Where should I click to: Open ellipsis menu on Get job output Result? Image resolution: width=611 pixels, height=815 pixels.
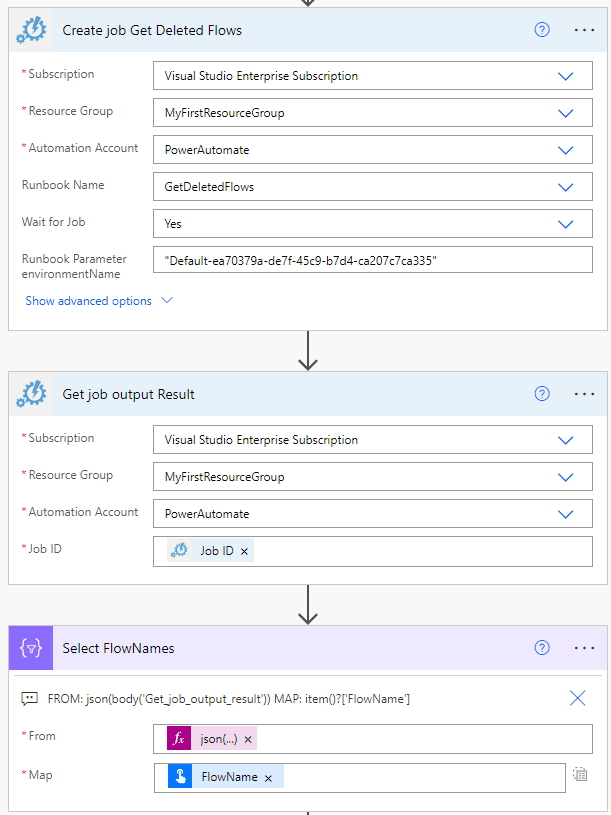tap(584, 394)
